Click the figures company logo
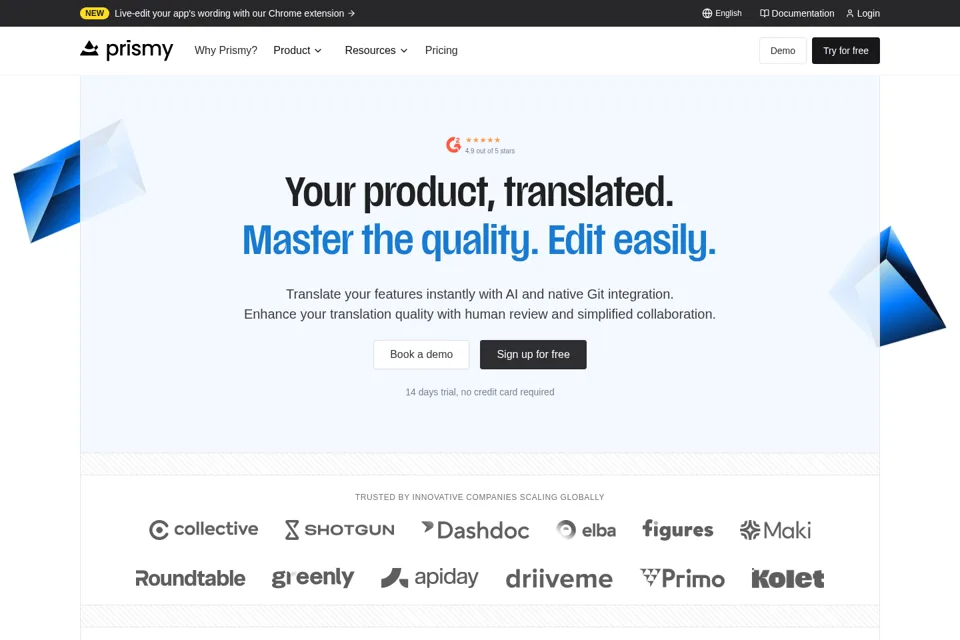 click(678, 529)
